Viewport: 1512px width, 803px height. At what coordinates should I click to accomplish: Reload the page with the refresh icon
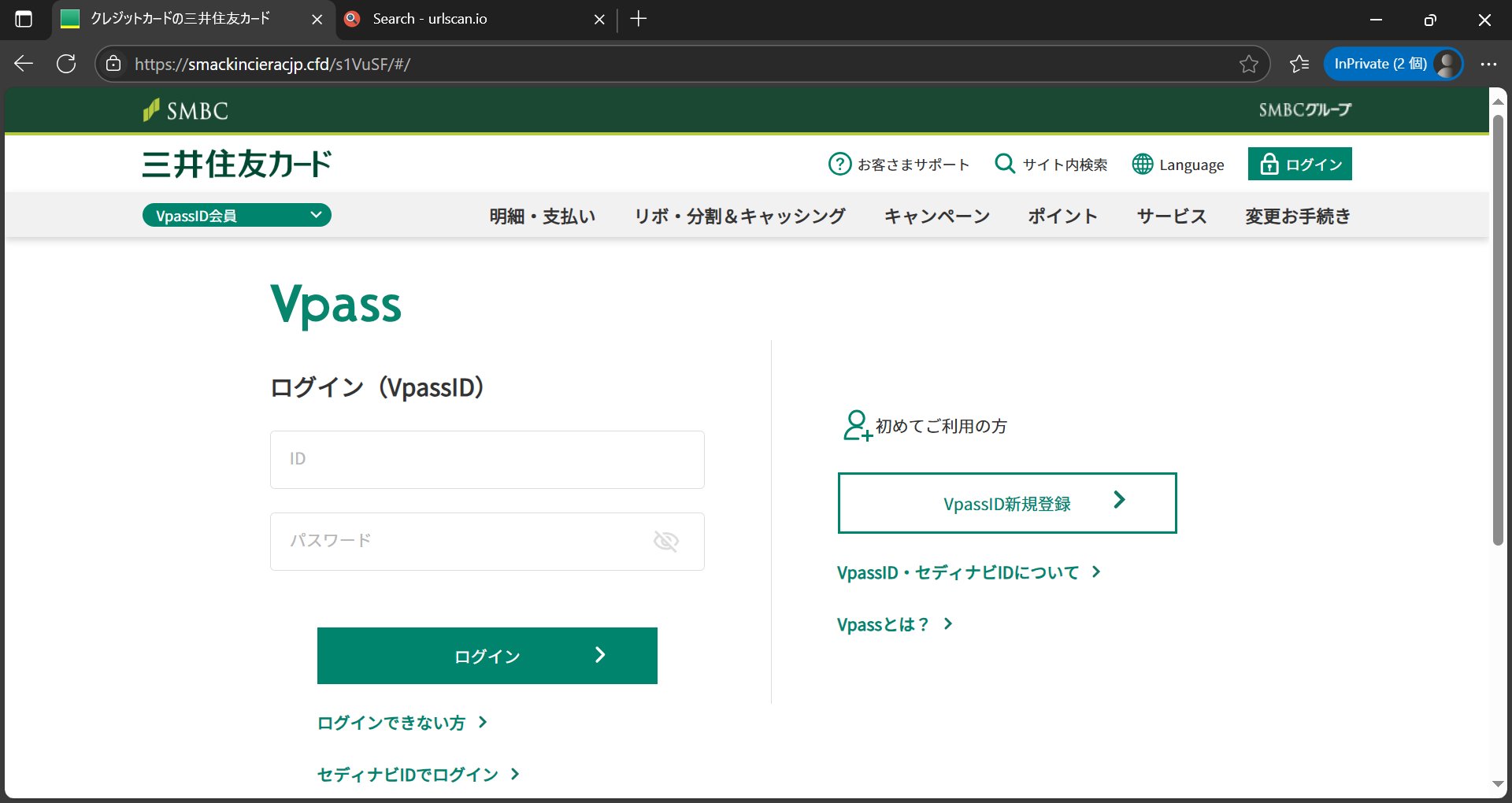(x=66, y=64)
